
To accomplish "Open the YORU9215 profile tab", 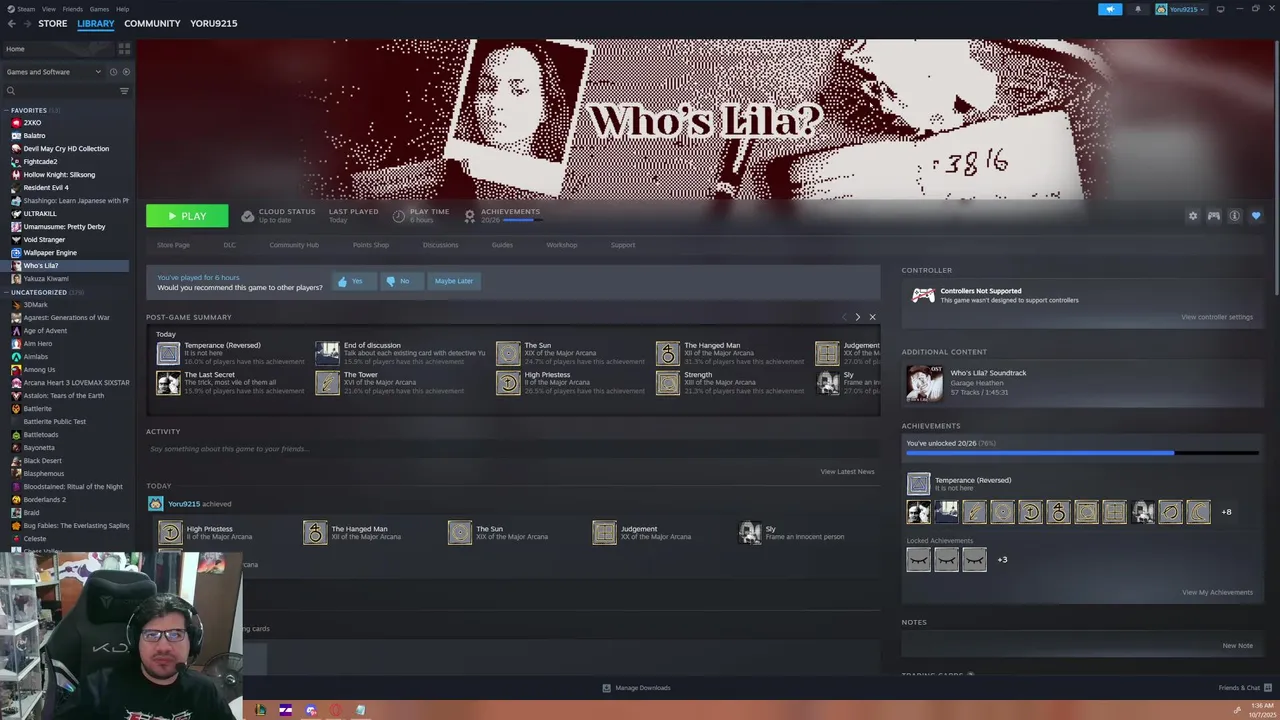I will (x=214, y=23).
